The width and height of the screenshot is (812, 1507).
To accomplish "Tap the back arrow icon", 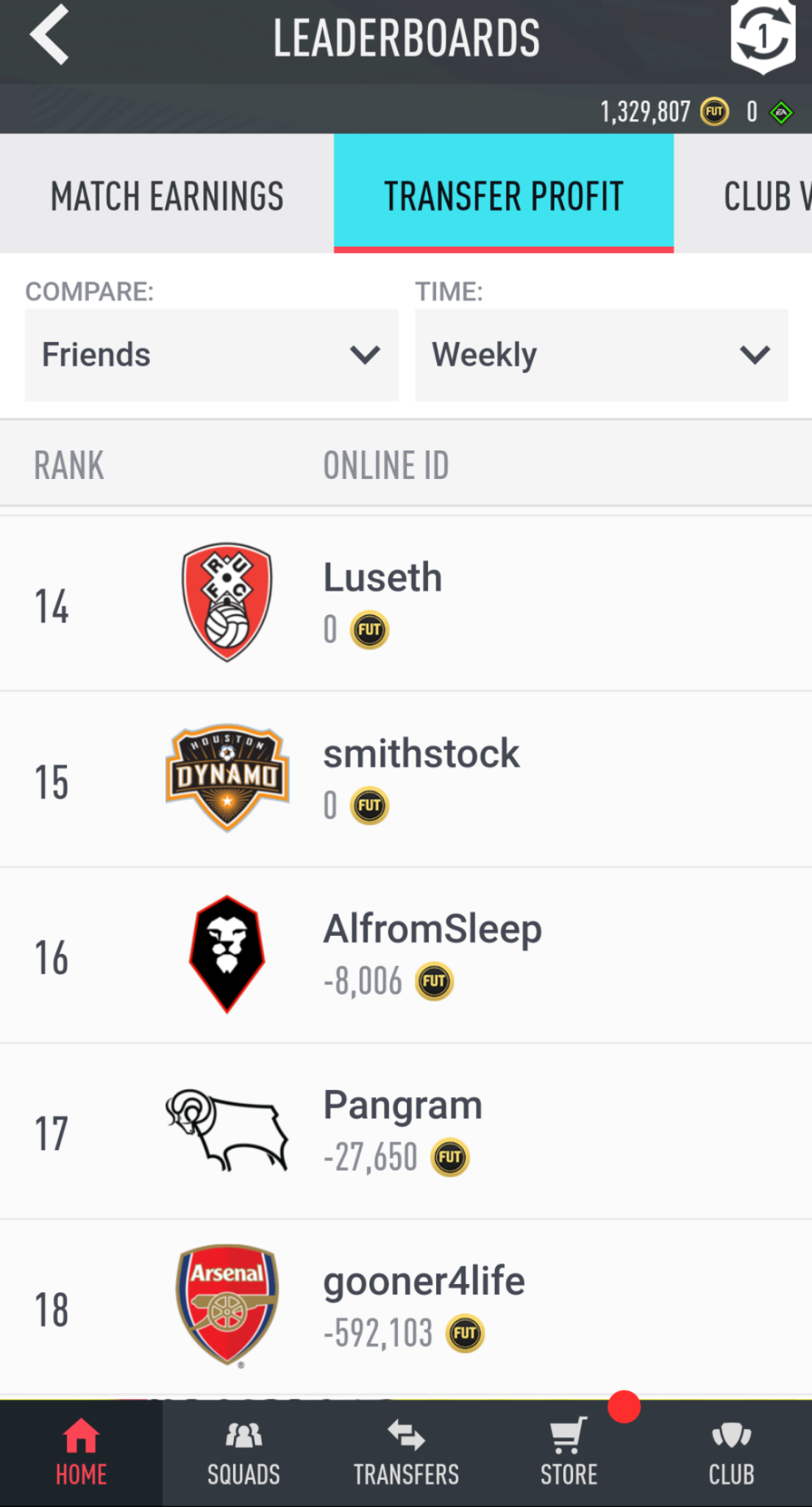I will 50,35.
